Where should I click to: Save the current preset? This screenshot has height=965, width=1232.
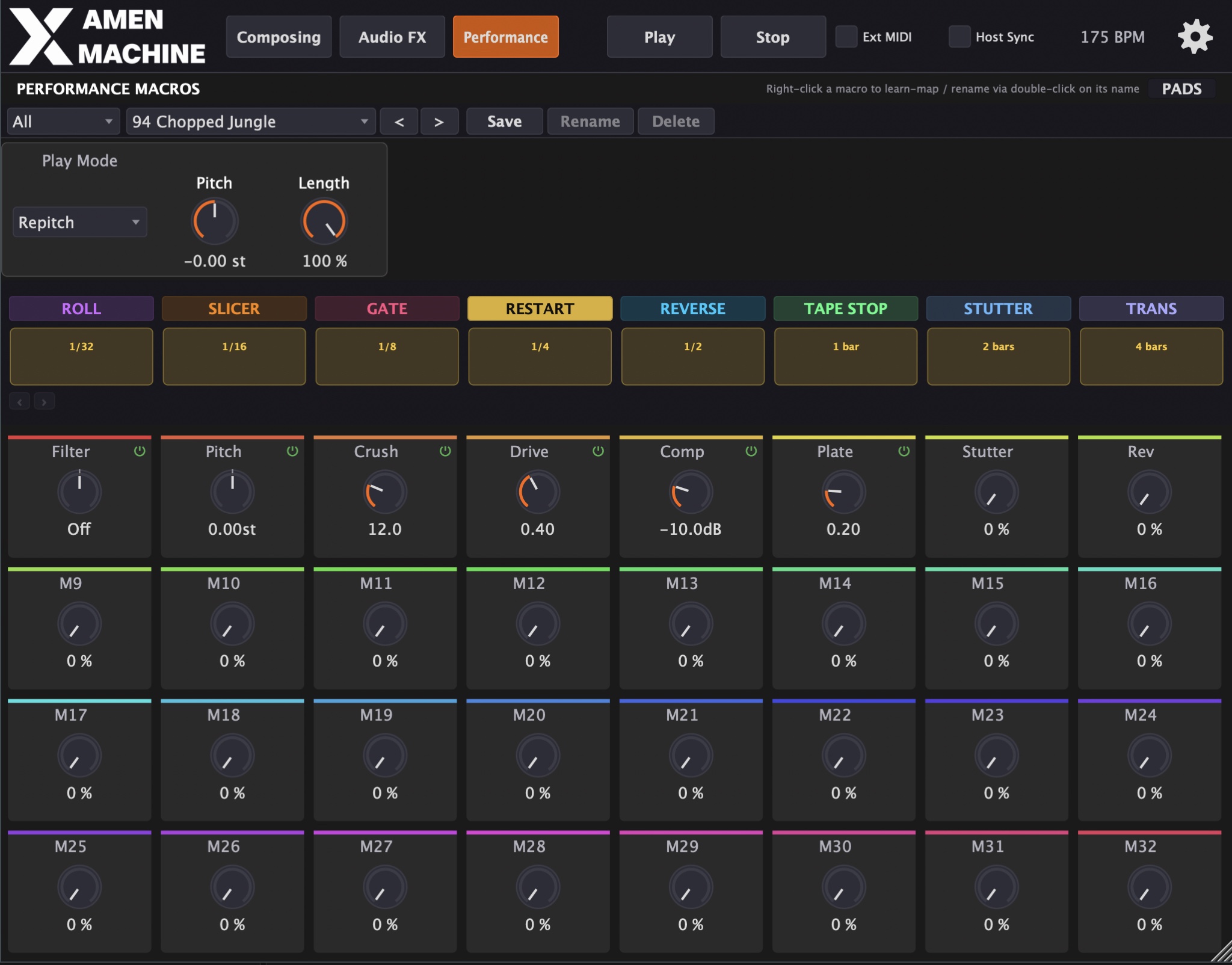pyautogui.click(x=504, y=122)
